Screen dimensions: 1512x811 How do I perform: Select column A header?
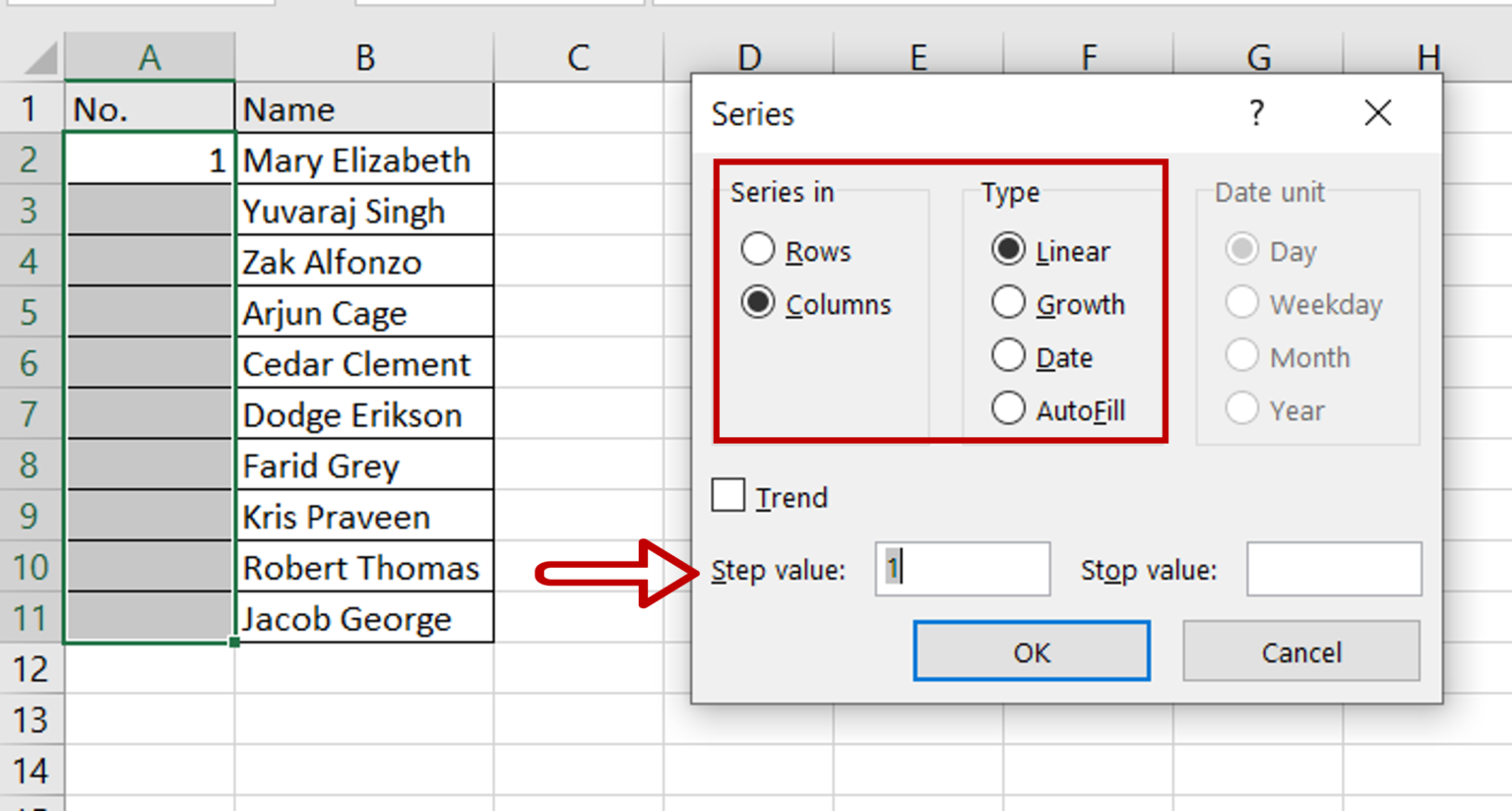pyautogui.click(x=150, y=56)
